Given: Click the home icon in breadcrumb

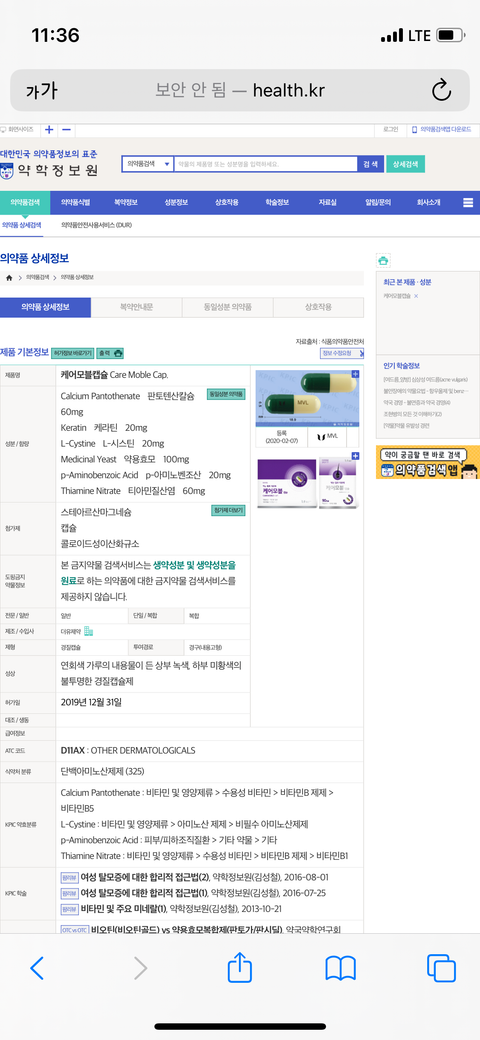Looking at the screenshot, I should (x=9, y=277).
